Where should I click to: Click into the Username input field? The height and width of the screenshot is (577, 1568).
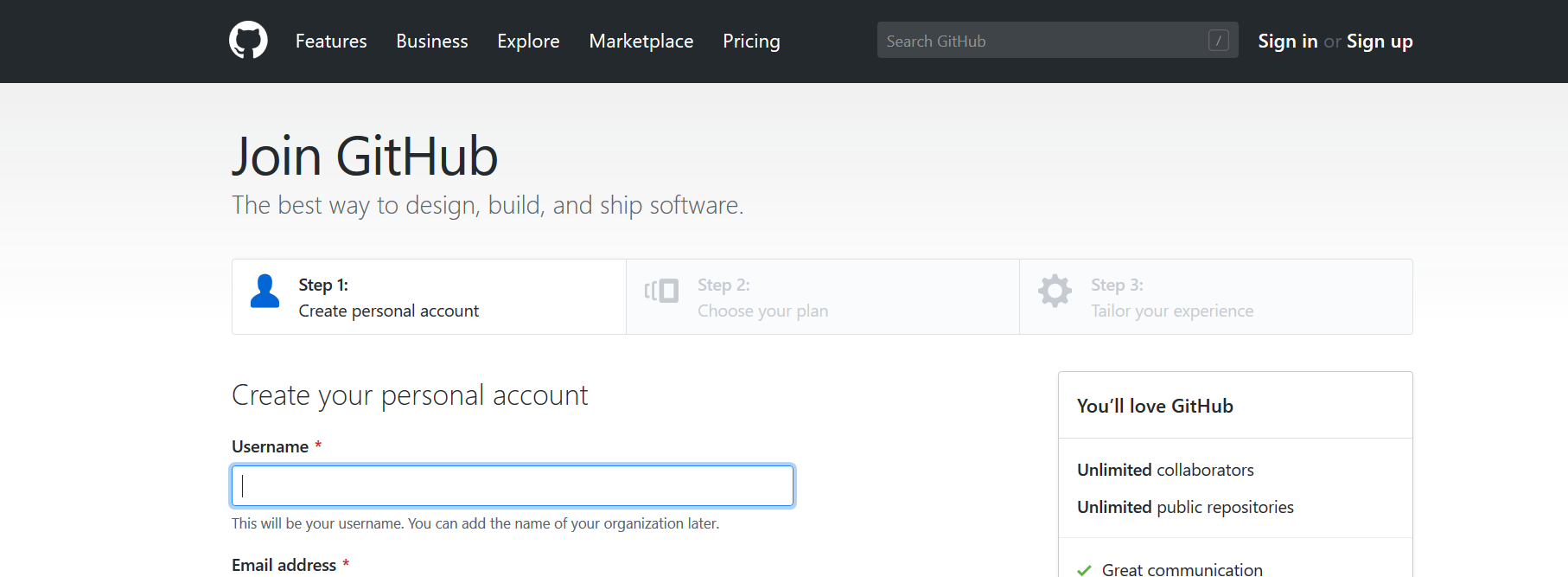pos(513,485)
